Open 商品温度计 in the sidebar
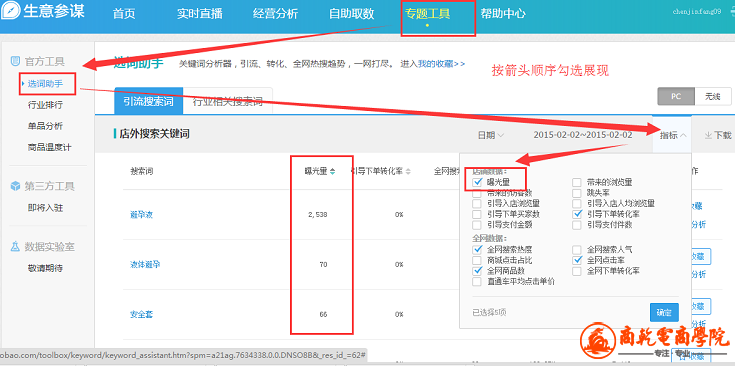Viewport: 735px width, 366px height. coord(50,147)
